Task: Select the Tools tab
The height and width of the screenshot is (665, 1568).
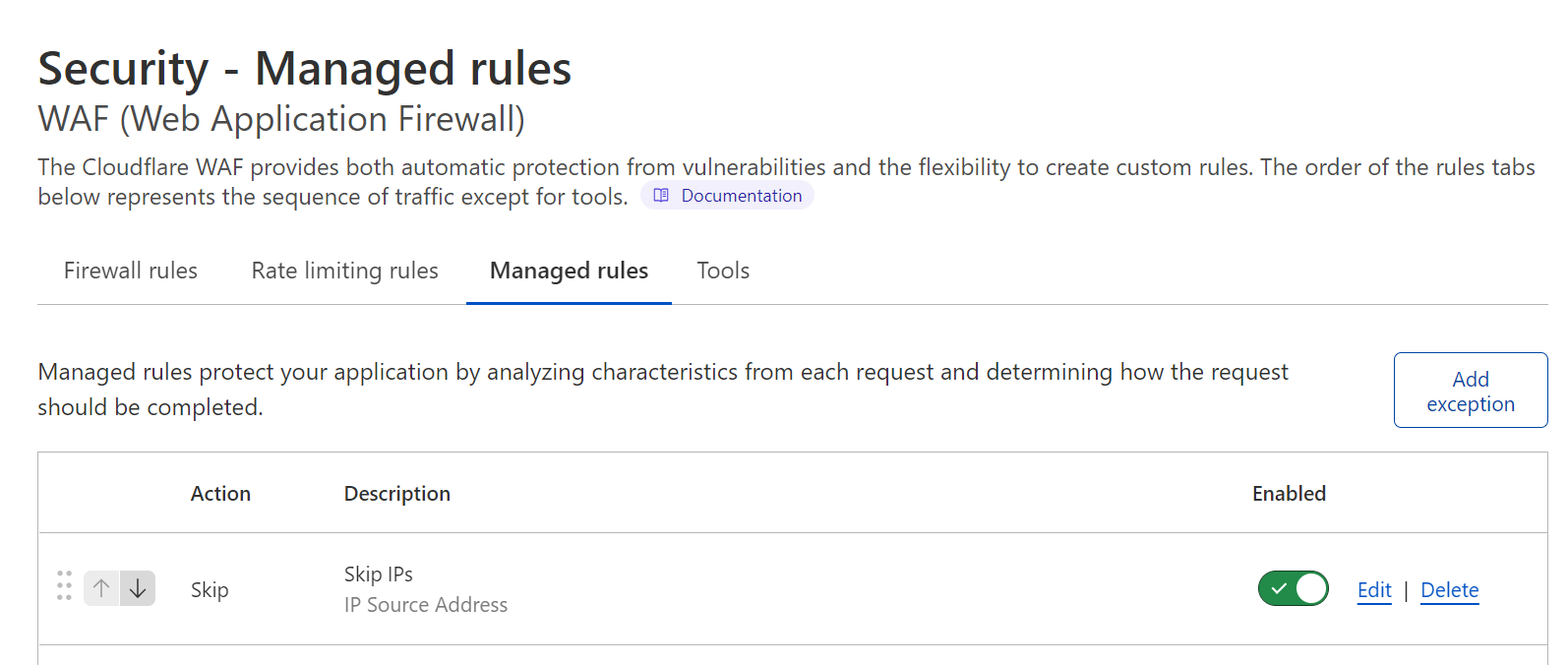Action: pos(723,271)
